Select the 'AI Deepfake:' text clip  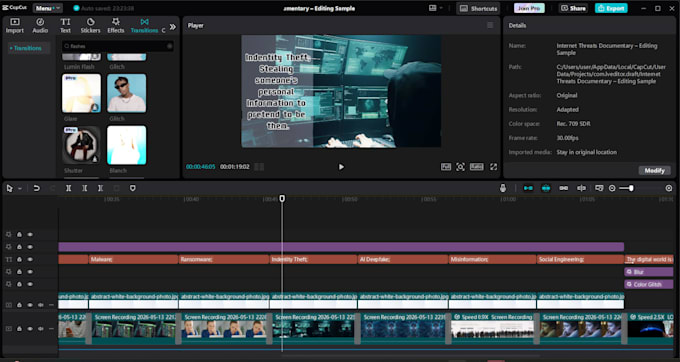pos(403,260)
